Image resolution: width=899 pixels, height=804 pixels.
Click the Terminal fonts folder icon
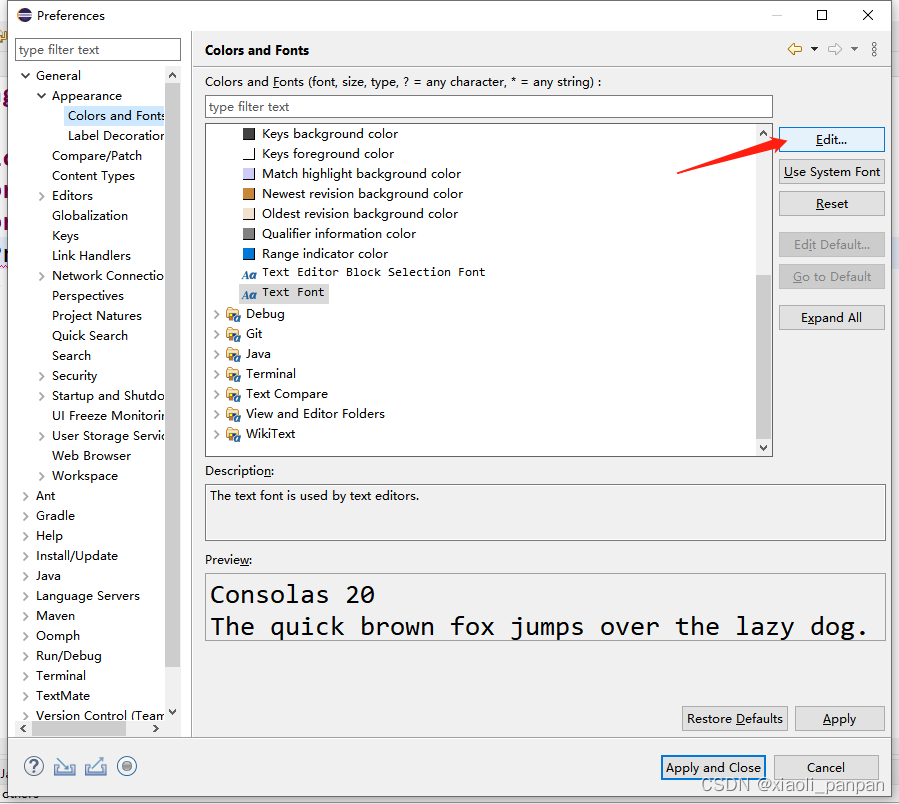tap(233, 374)
